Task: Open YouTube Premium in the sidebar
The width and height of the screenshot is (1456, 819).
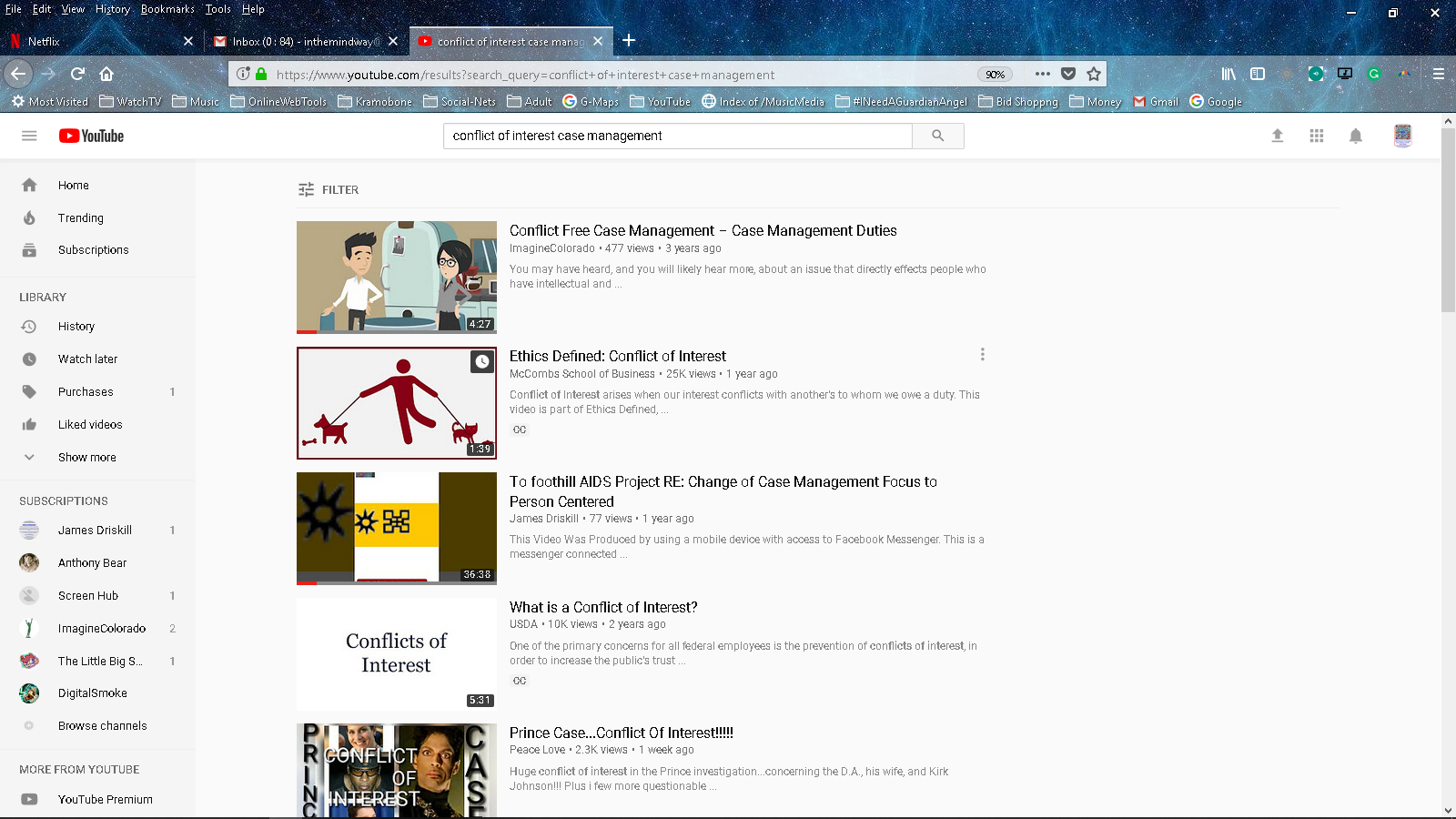Action: [98, 799]
